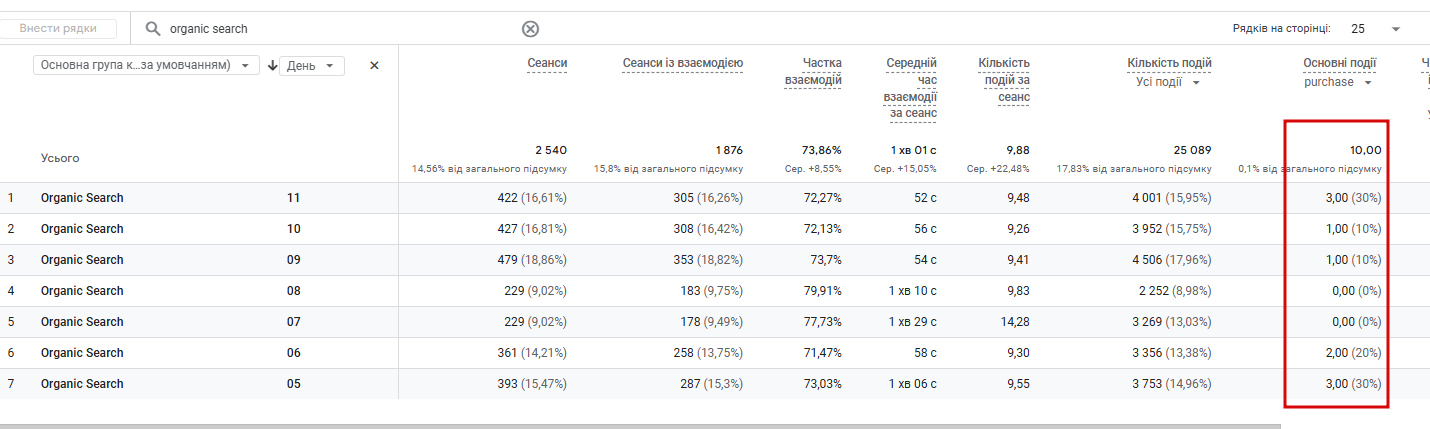Click Кількість подій за сеанс header
This screenshot has height=429, width=1430.
click(x=1004, y=80)
